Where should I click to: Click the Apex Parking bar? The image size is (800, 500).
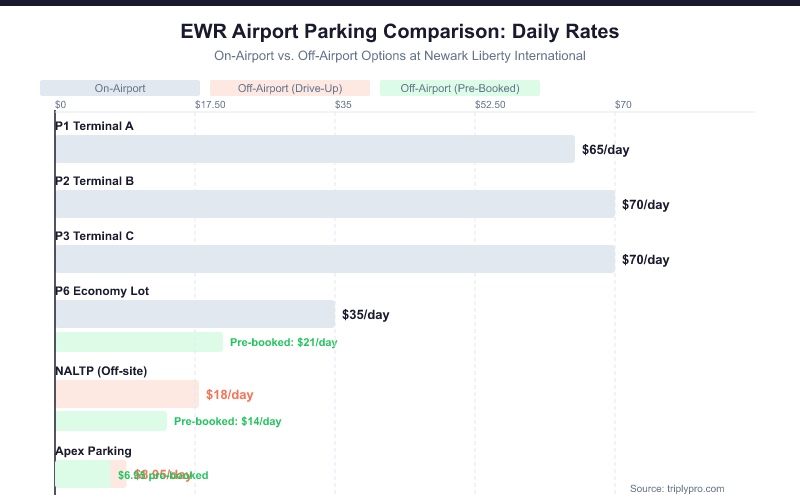click(83, 474)
